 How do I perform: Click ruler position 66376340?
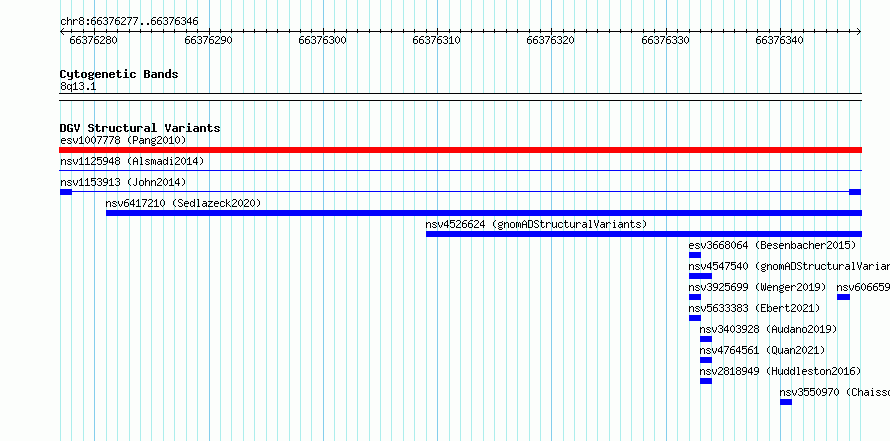[x=779, y=40]
